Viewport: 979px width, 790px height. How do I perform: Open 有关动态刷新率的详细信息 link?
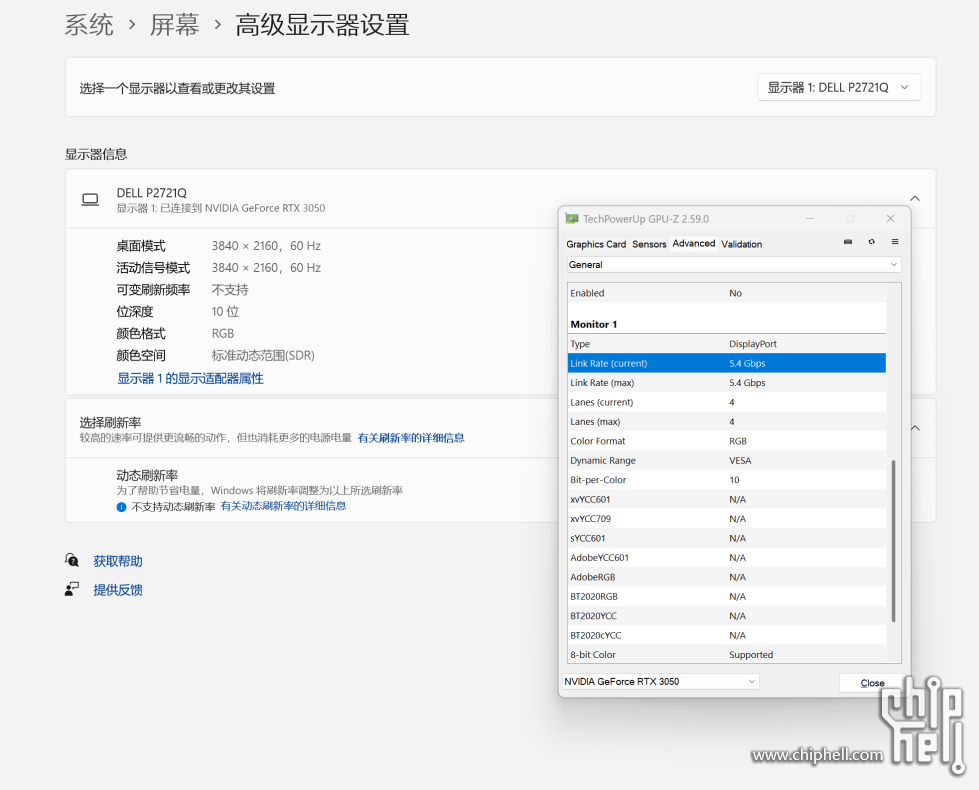coord(283,506)
